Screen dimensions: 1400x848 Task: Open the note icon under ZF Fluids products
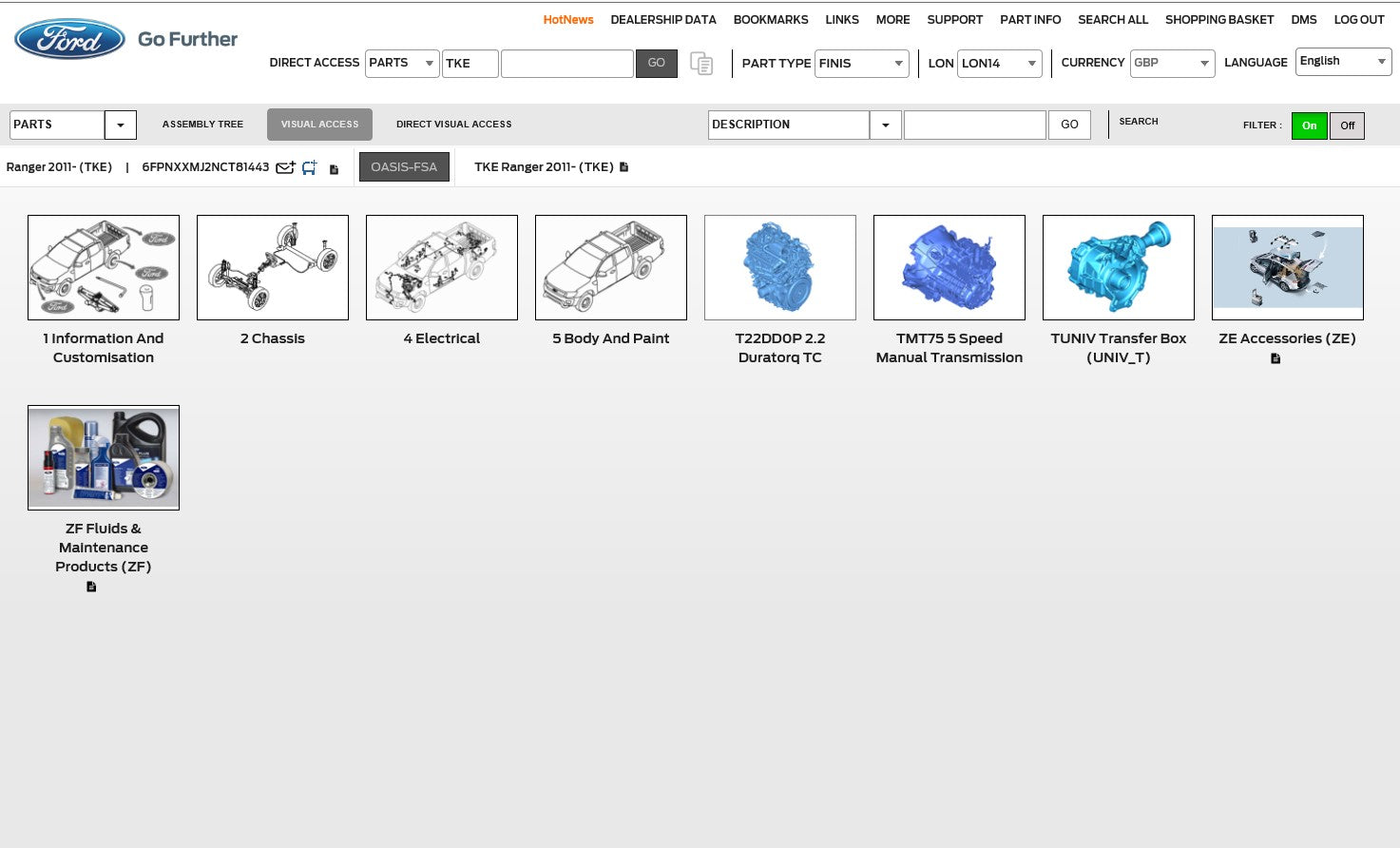[x=91, y=587]
